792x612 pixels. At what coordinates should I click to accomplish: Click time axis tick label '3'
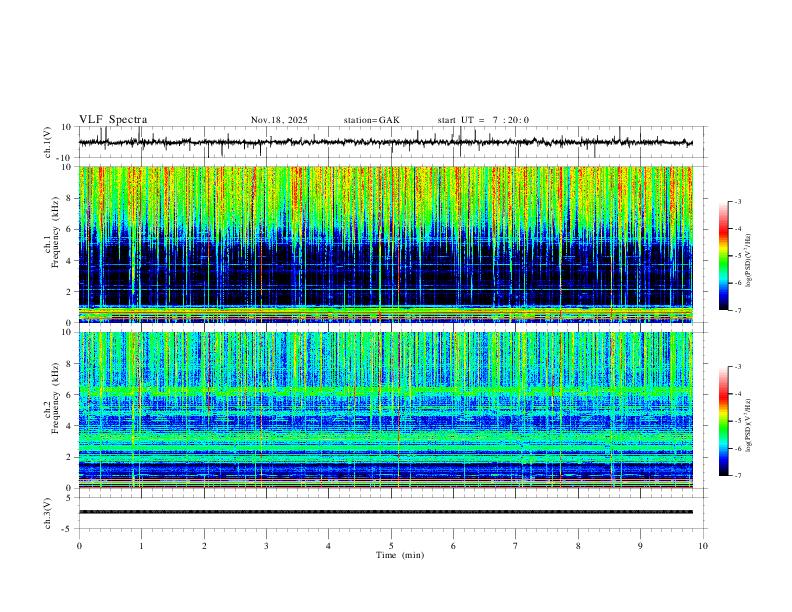[266, 546]
